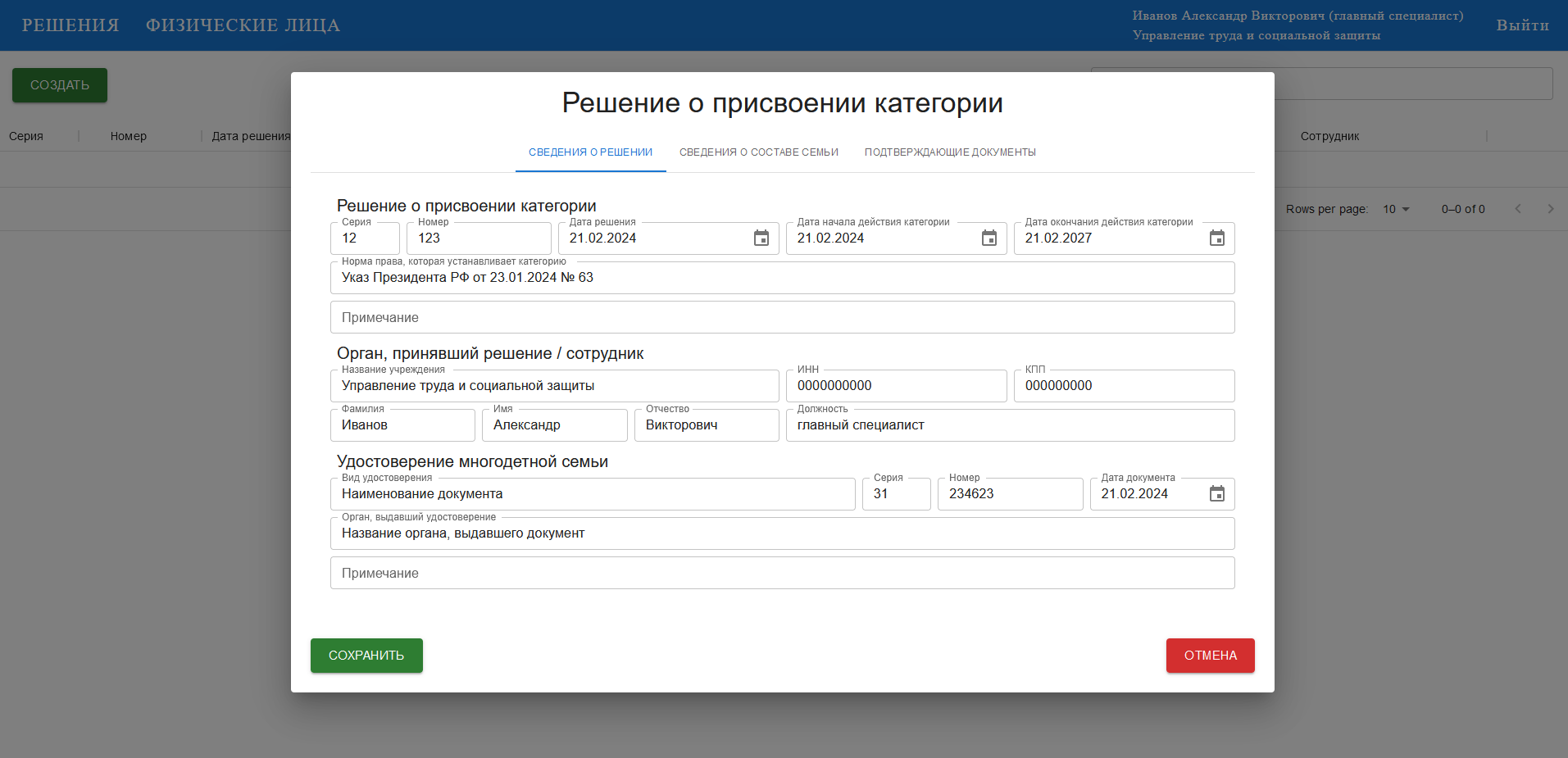Click first Примечание field under decision section
1568x758 pixels.
782,317
